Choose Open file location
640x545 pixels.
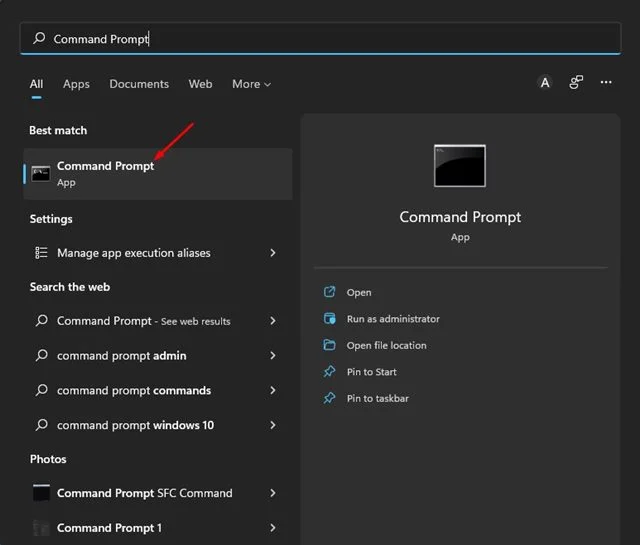point(387,345)
